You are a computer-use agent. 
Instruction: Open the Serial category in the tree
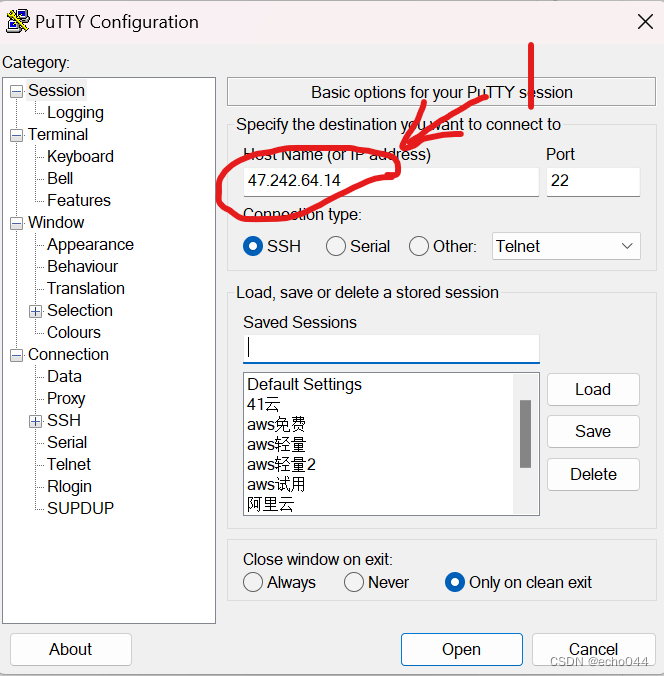(67, 442)
